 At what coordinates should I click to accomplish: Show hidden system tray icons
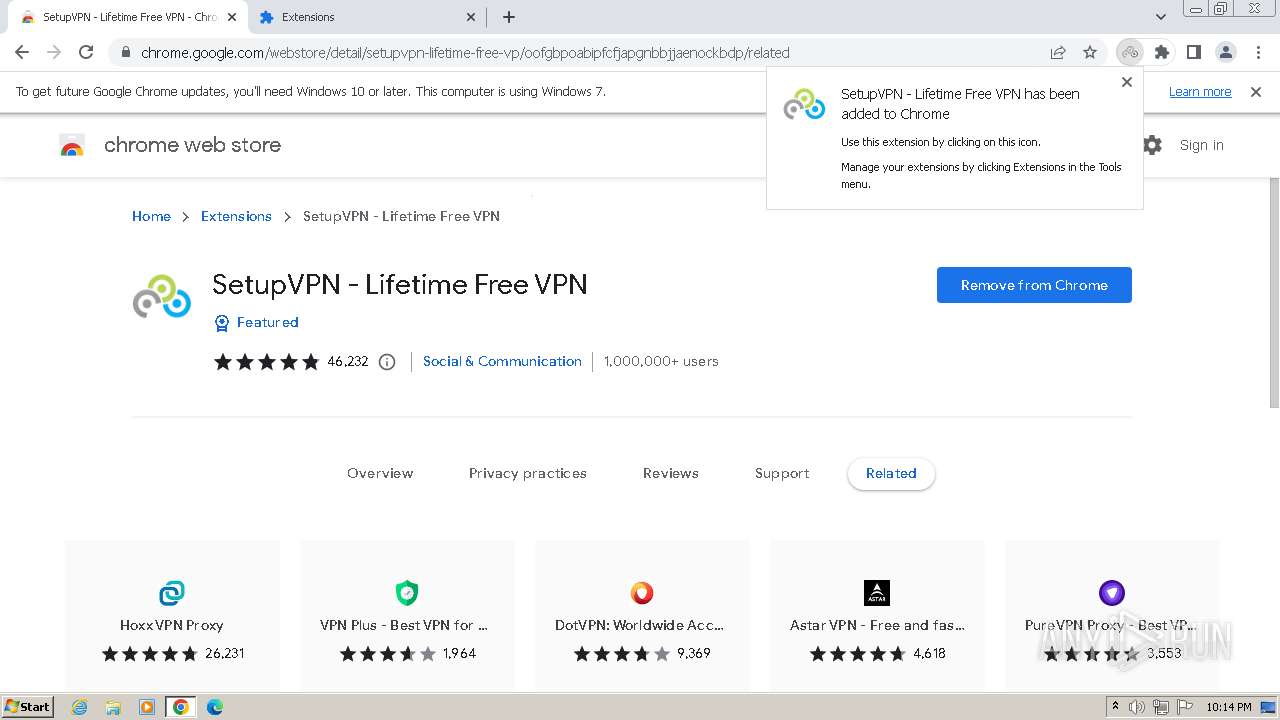1115,707
